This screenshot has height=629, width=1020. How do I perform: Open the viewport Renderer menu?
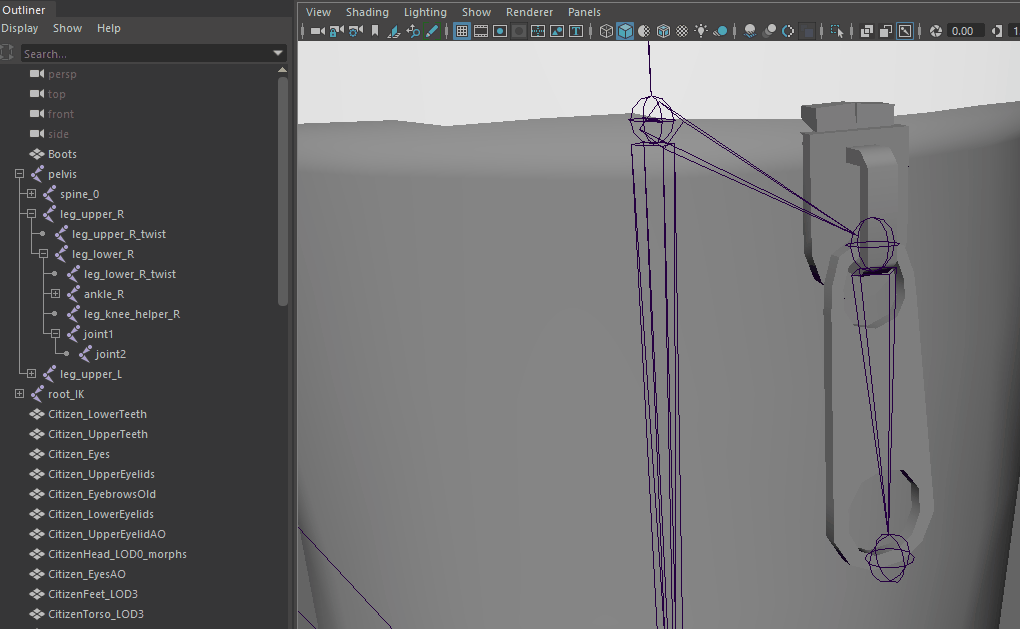pos(530,12)
